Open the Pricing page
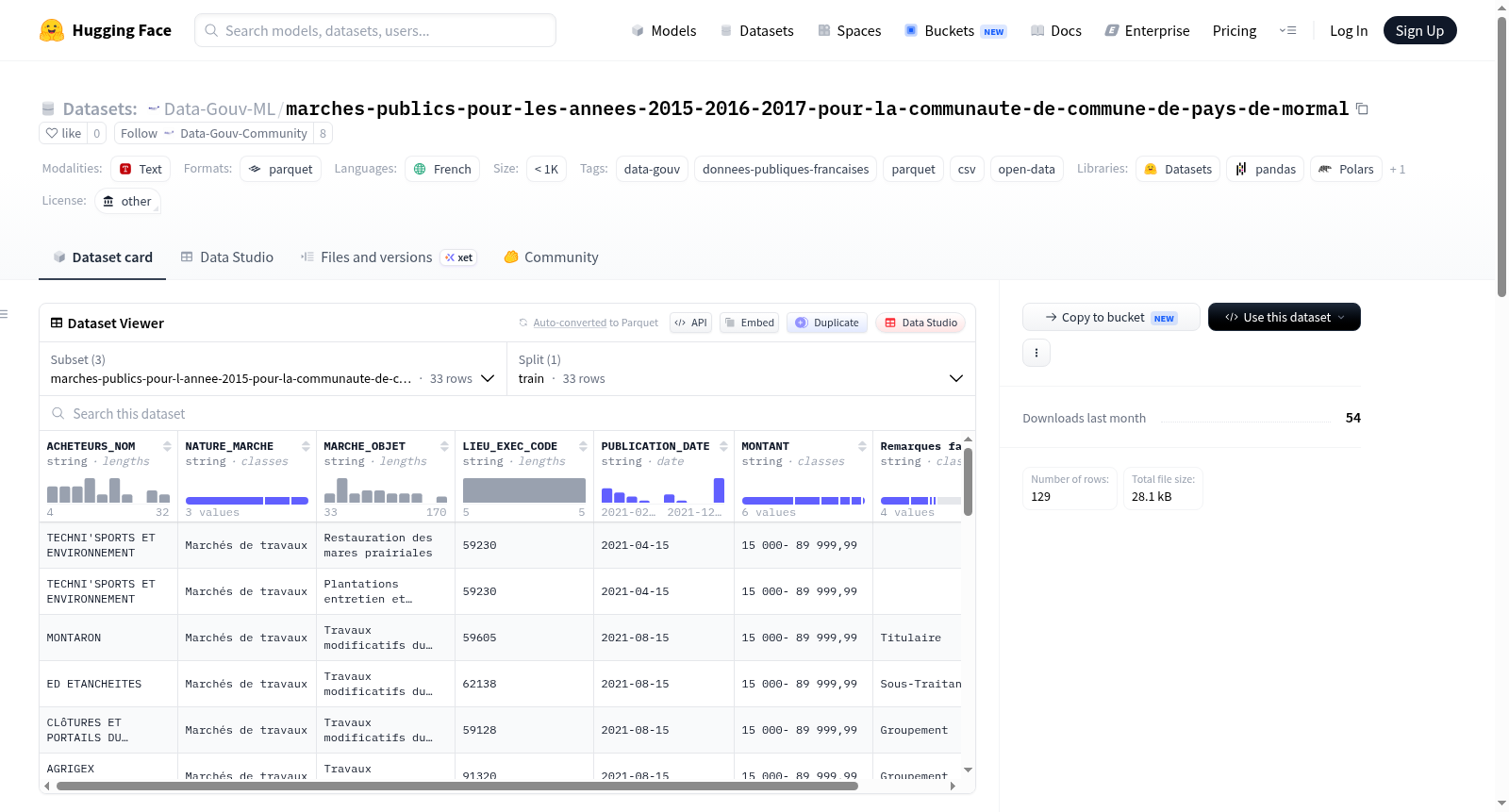Screen dimensions: 1509x812 (1235, 30)
